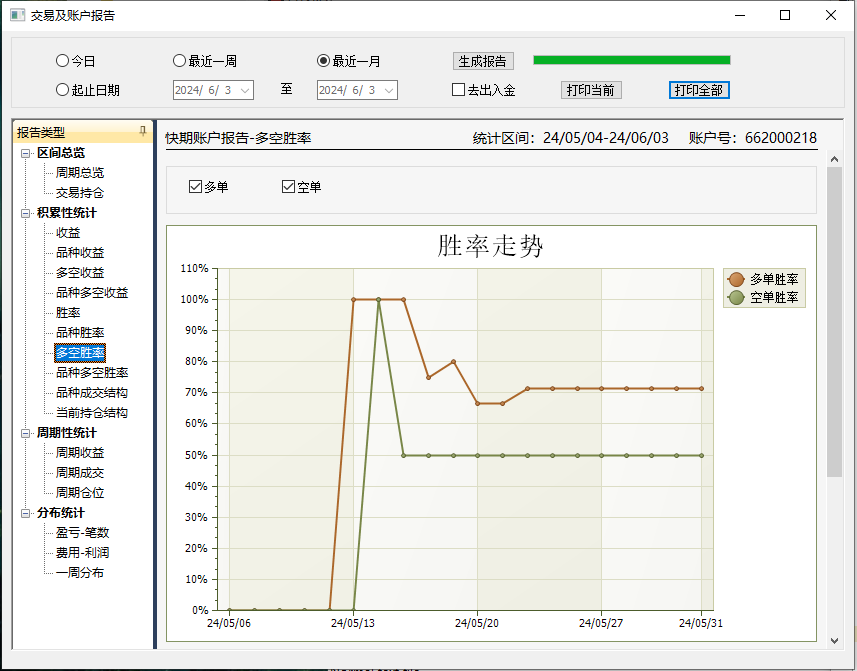
Task: Toggle the 空单 checkbox
Action: click(289, 187)
